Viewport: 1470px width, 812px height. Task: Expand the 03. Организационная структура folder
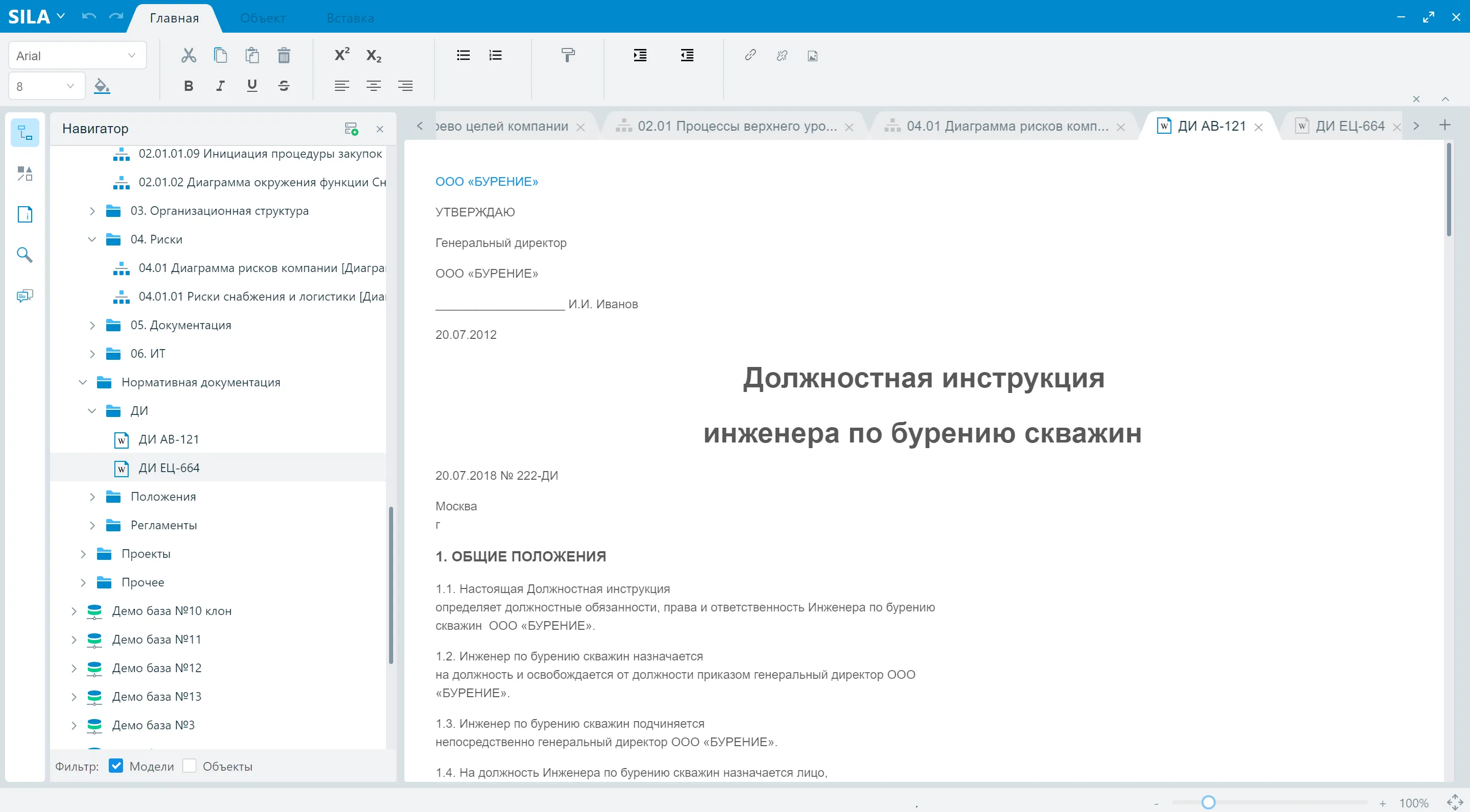(93, 211)
